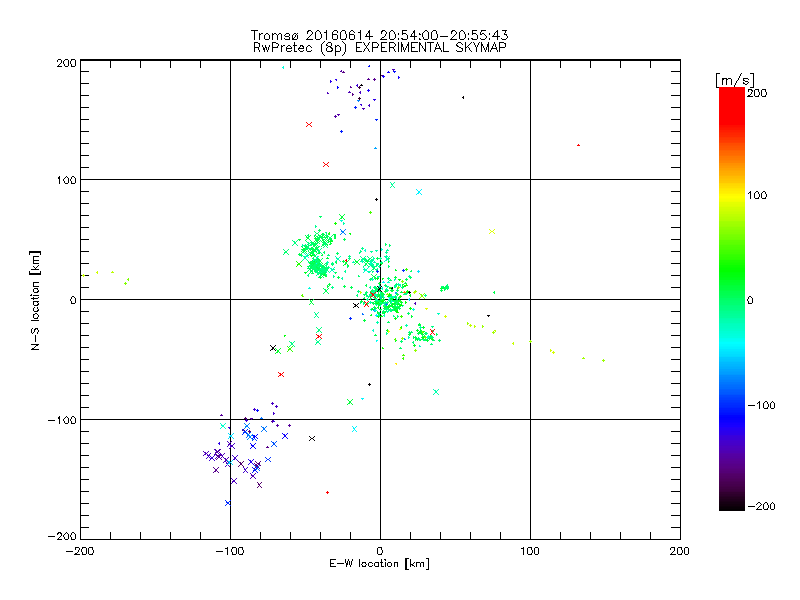This screenshot has height=600, width=800.
Task: Pick the black bottom of the velocity colorbar
Action: [732, 505]
